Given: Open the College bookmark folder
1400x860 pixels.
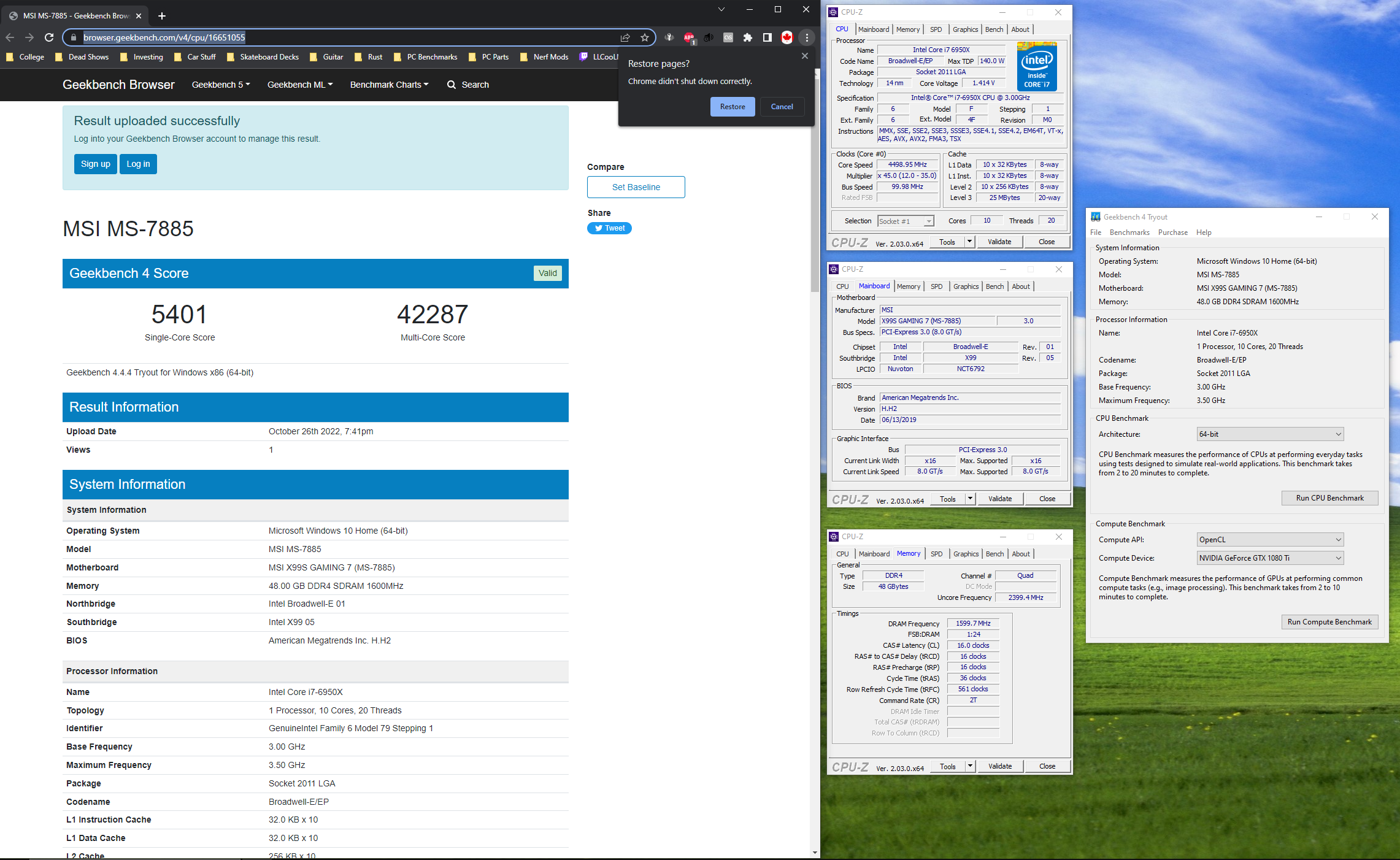Looking at the screenshot, I should pyautogui.click(x=25, y=57).
